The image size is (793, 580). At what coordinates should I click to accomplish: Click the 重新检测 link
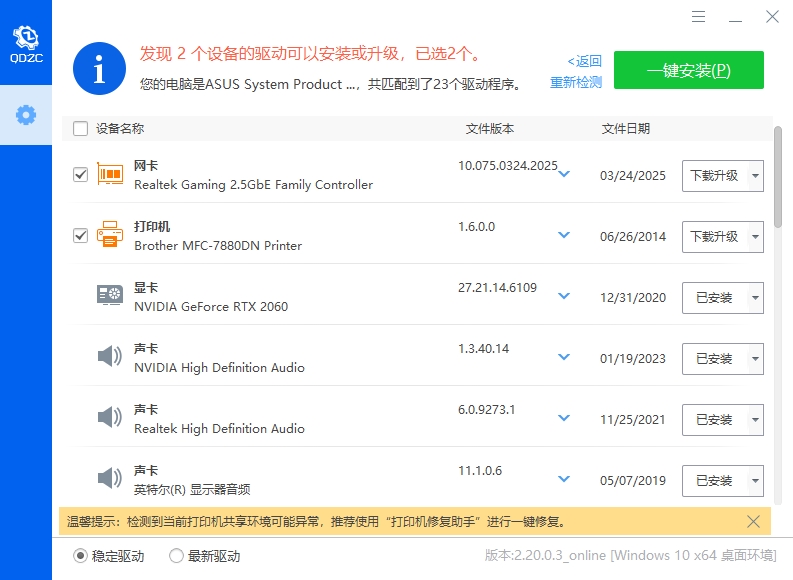coord(576,82)
